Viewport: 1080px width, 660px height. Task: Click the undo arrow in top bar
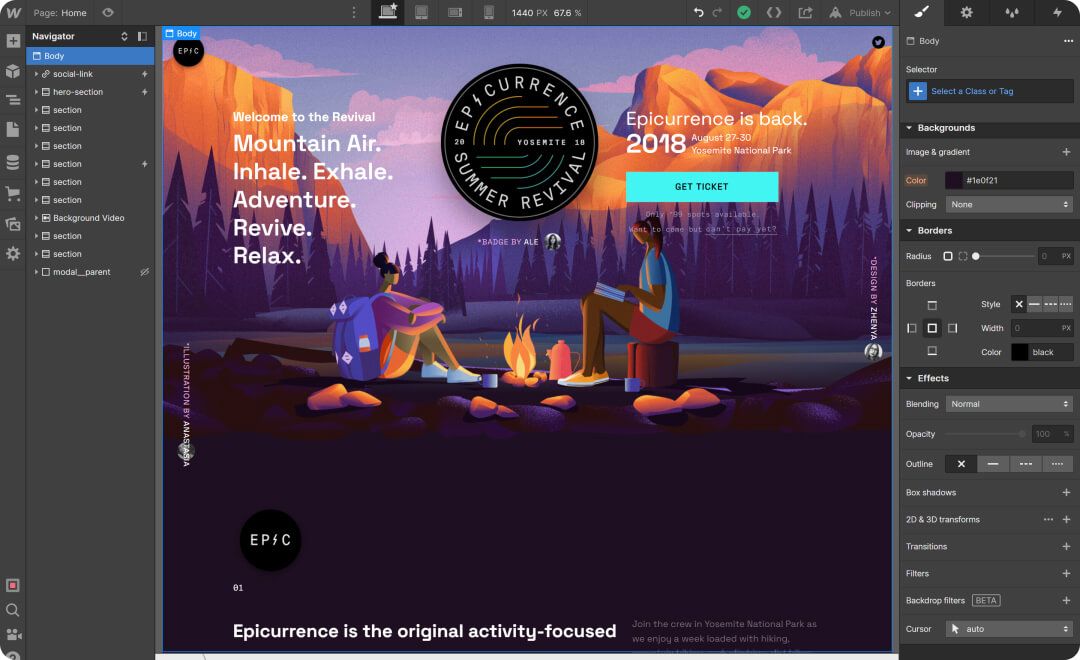(x=698, y=12)
